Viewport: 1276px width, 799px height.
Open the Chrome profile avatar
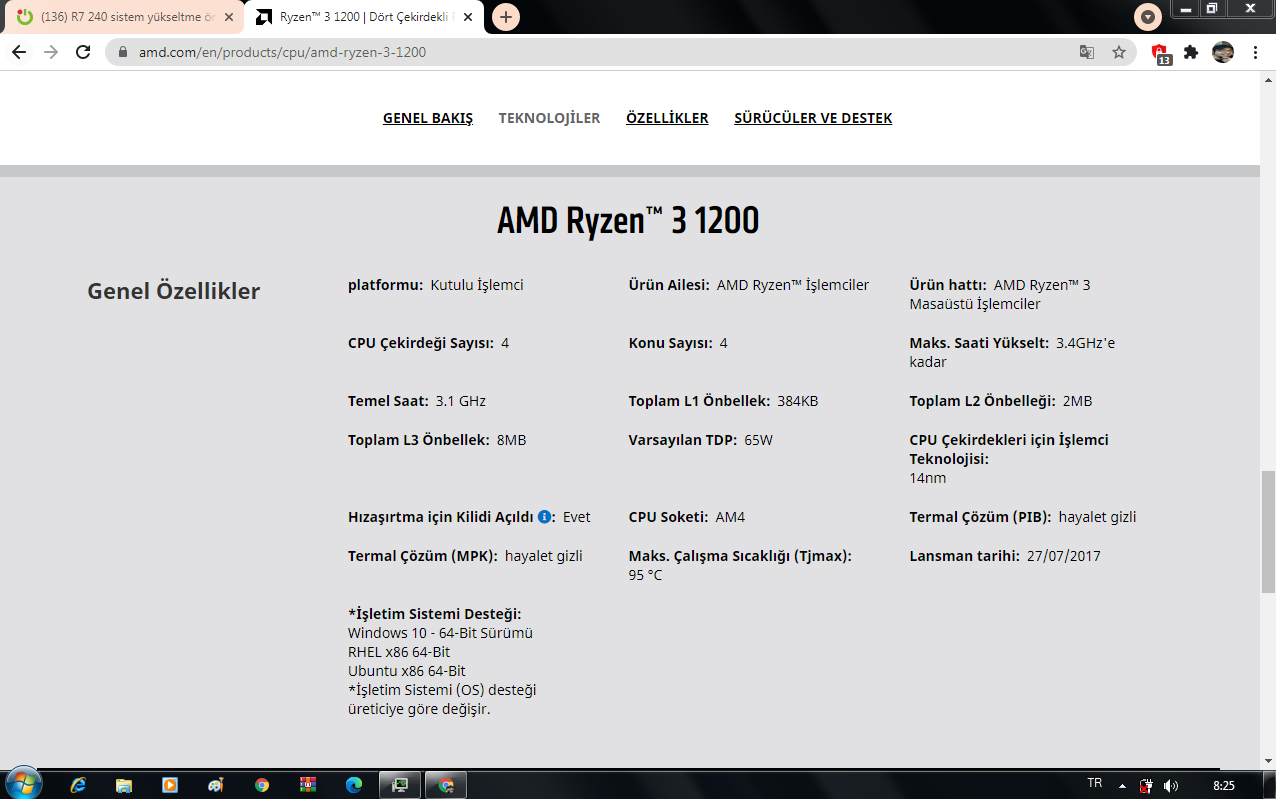1223,52
